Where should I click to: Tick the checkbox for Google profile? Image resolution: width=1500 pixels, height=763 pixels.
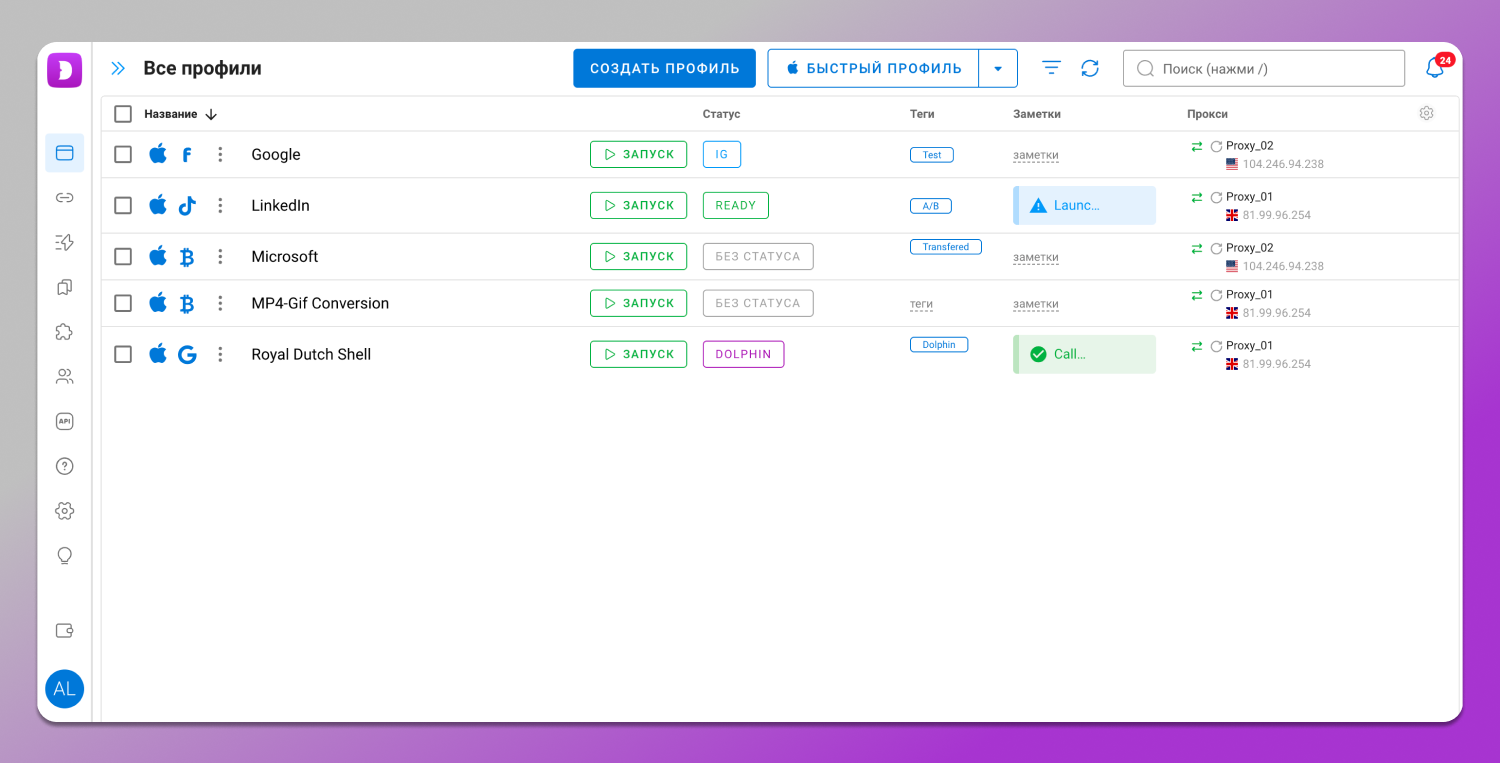(x=123, y=154)
